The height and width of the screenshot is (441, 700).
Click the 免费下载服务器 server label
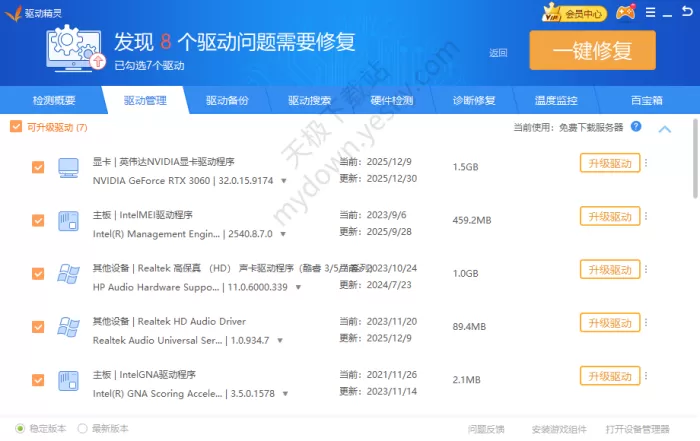point(591,128)
